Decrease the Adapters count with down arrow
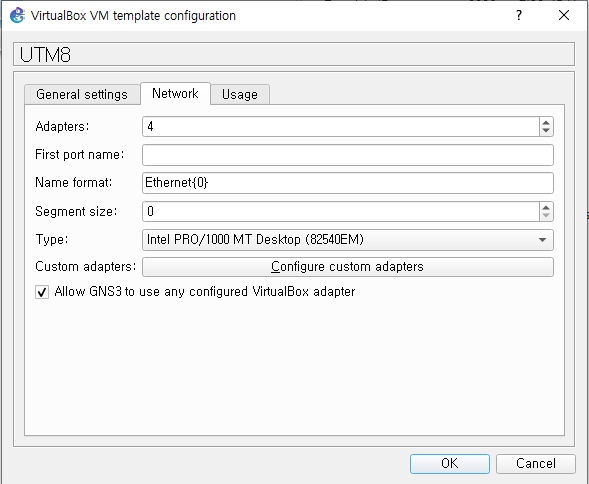589x484 pixels. click(x=546, y=131)
